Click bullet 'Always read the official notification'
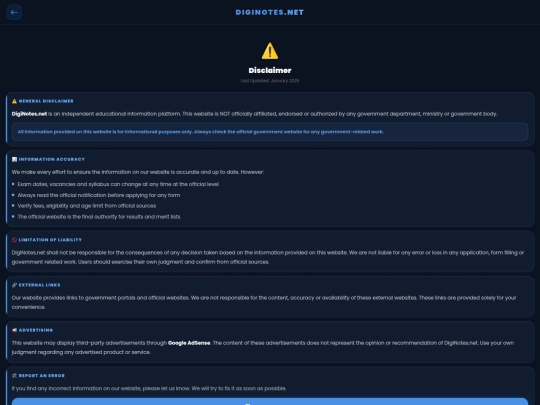The width and height of the screenshot is (540, 405). [99, 195]
